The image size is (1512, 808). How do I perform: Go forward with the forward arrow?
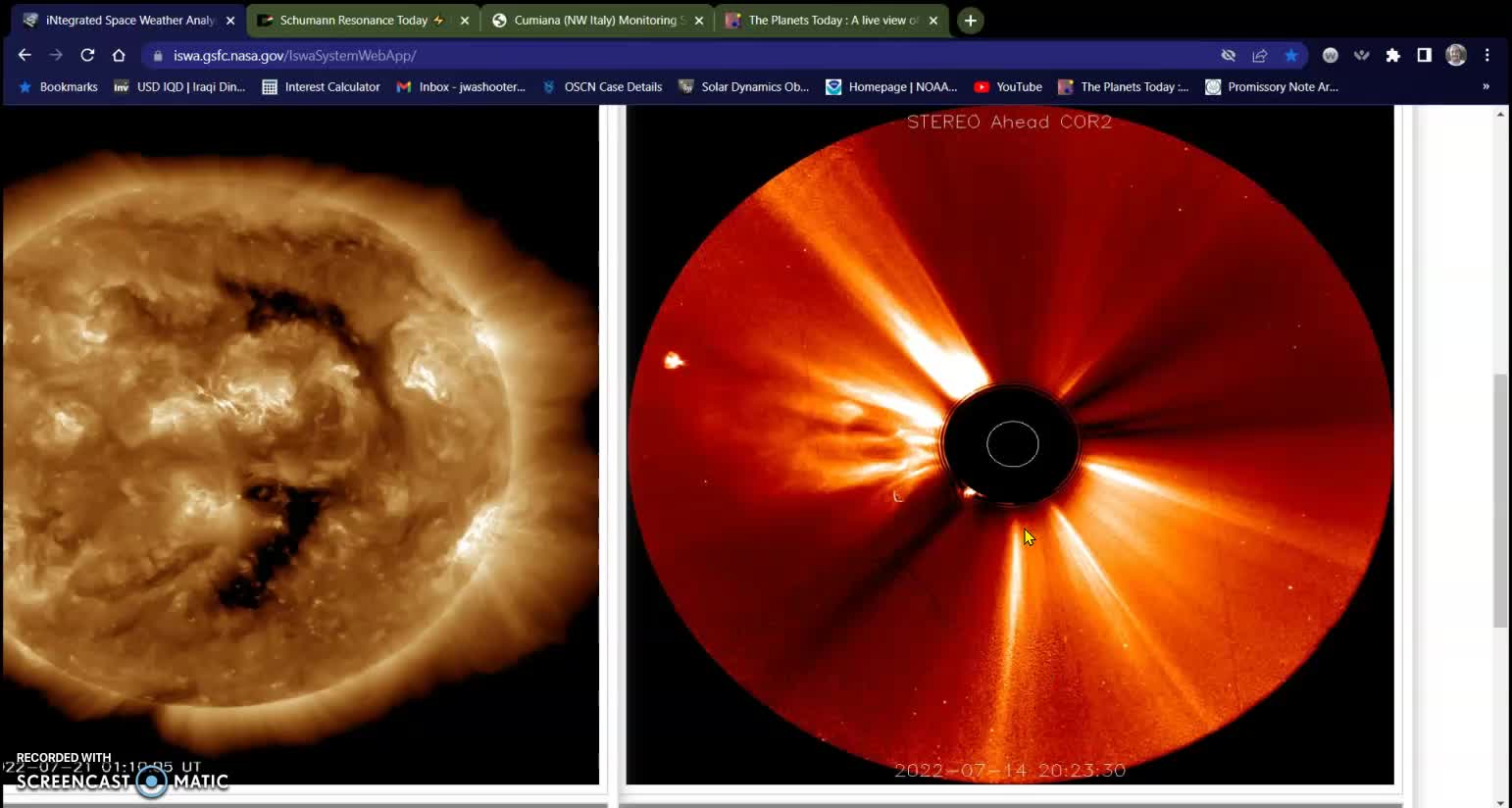point(56,56)
